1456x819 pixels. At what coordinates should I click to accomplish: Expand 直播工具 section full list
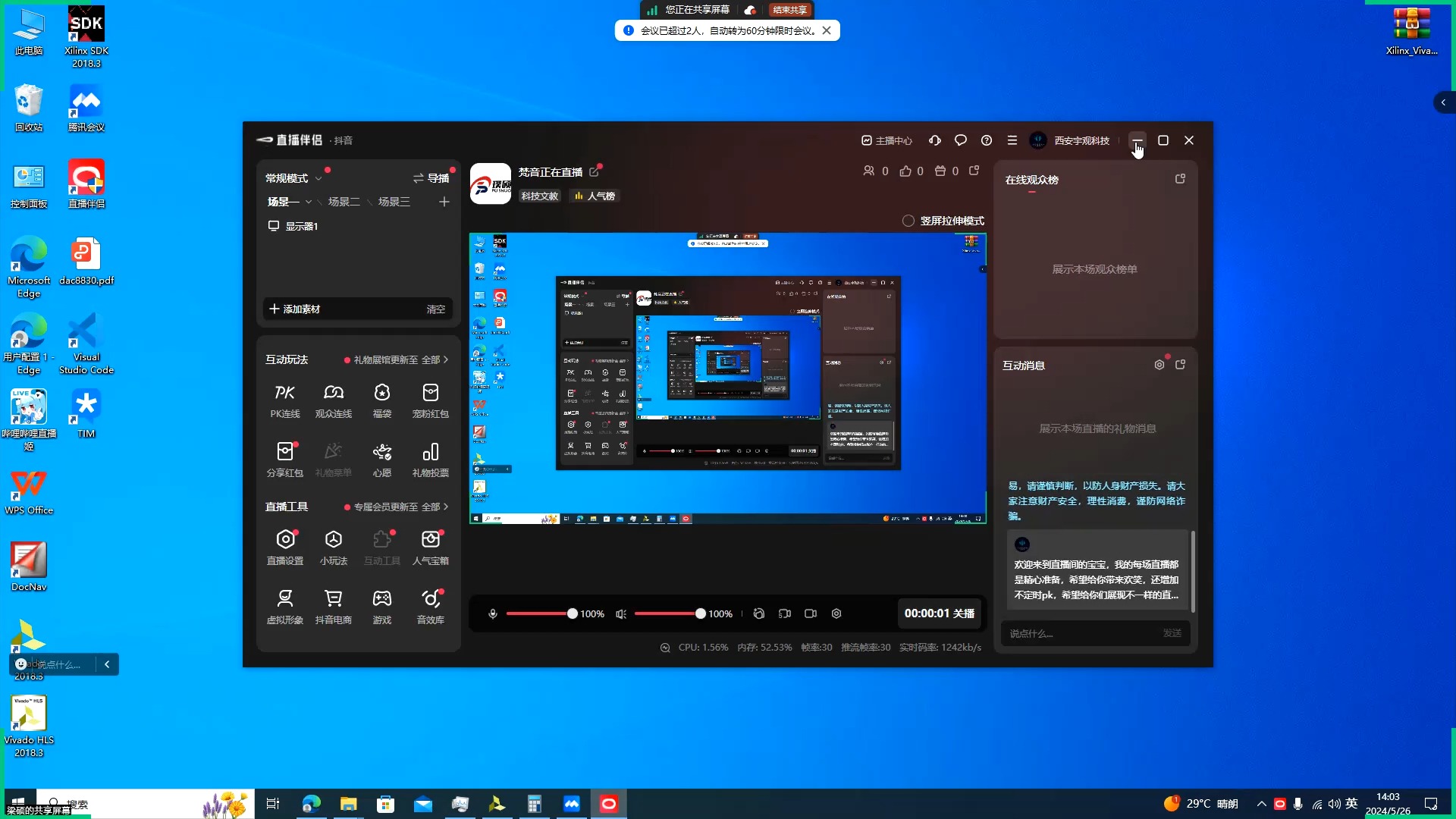click(x=440, y=507)
